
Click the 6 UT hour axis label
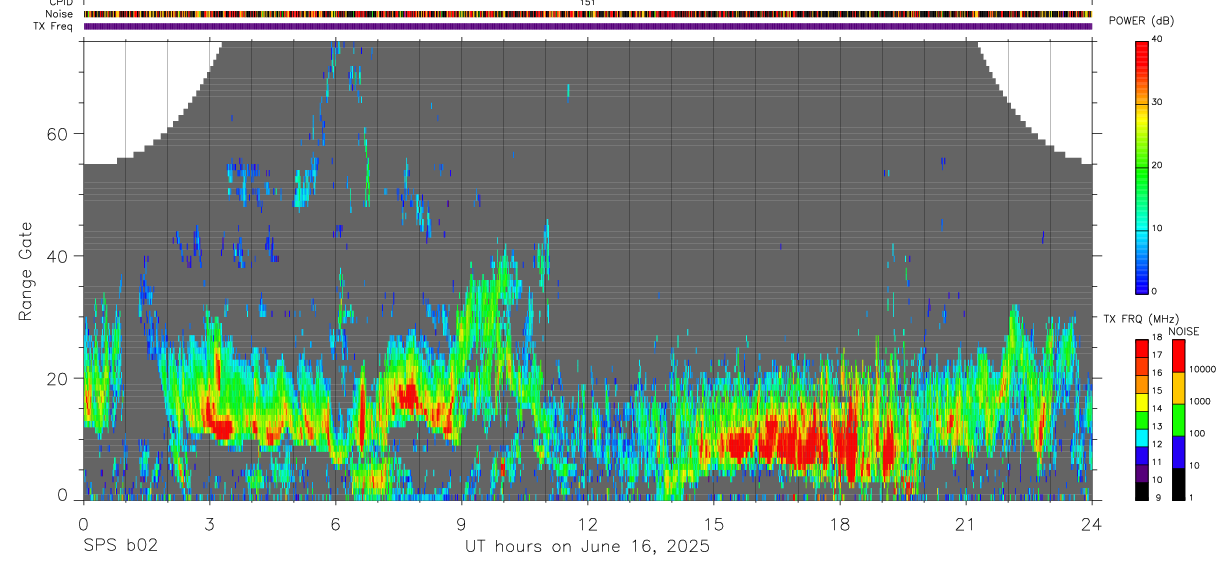point(336,525)
